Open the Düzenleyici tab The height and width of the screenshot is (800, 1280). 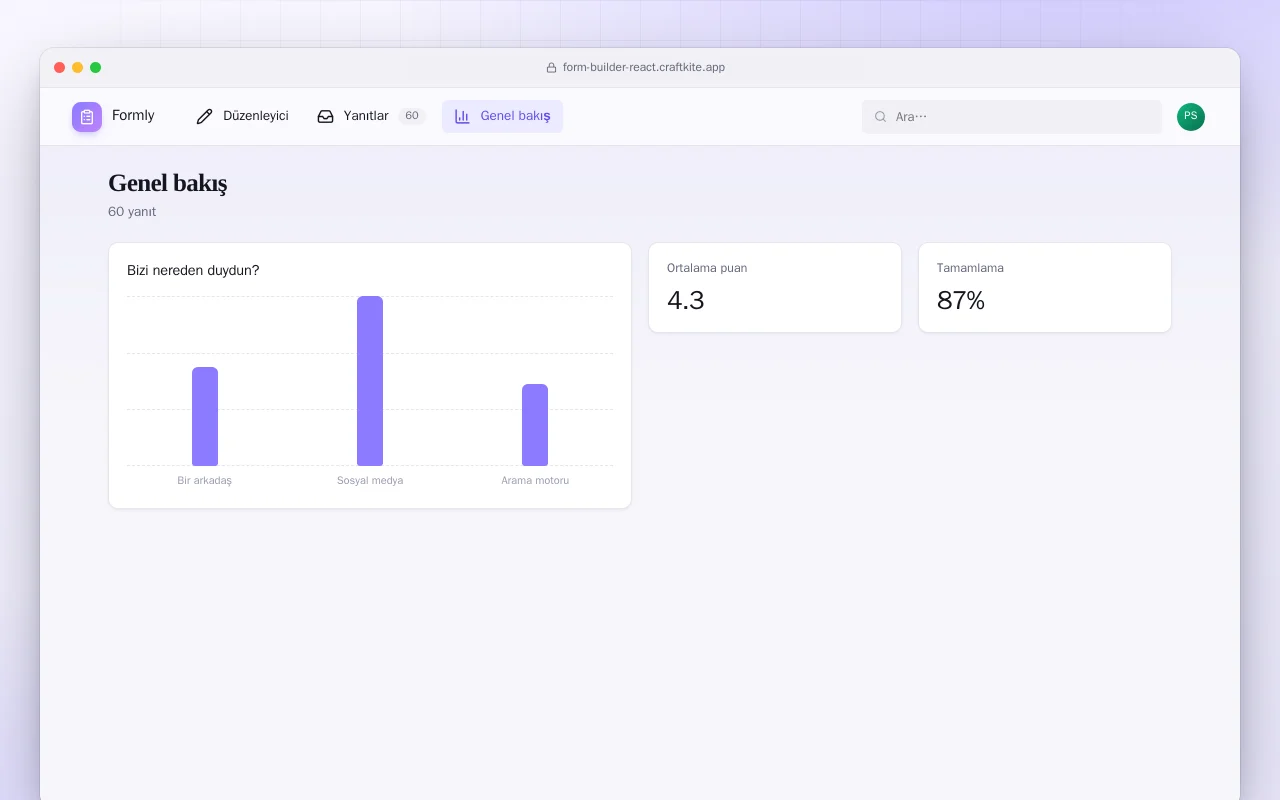click(243, 117)
